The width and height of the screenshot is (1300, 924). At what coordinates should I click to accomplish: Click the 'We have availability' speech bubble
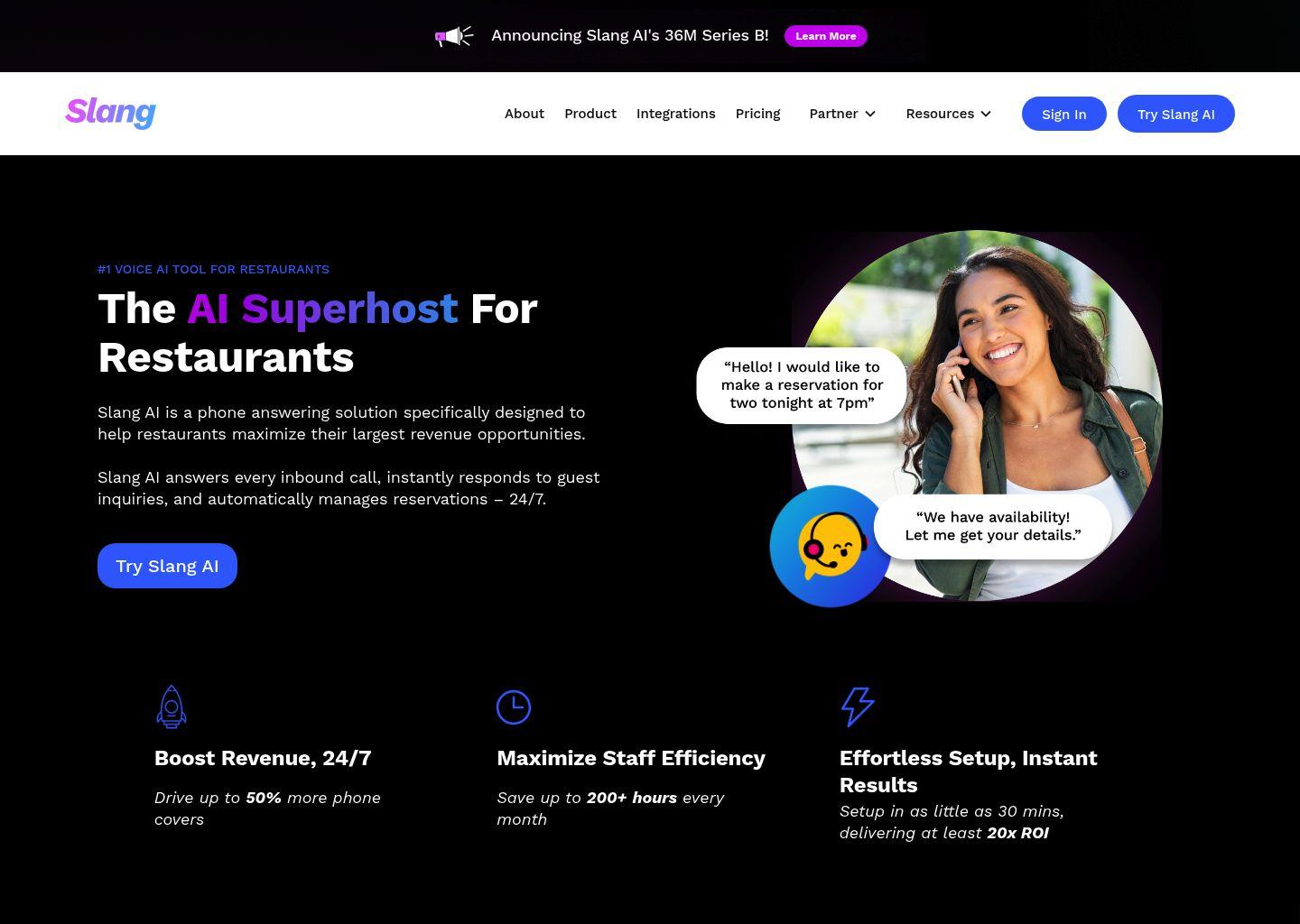coord(993,526)
